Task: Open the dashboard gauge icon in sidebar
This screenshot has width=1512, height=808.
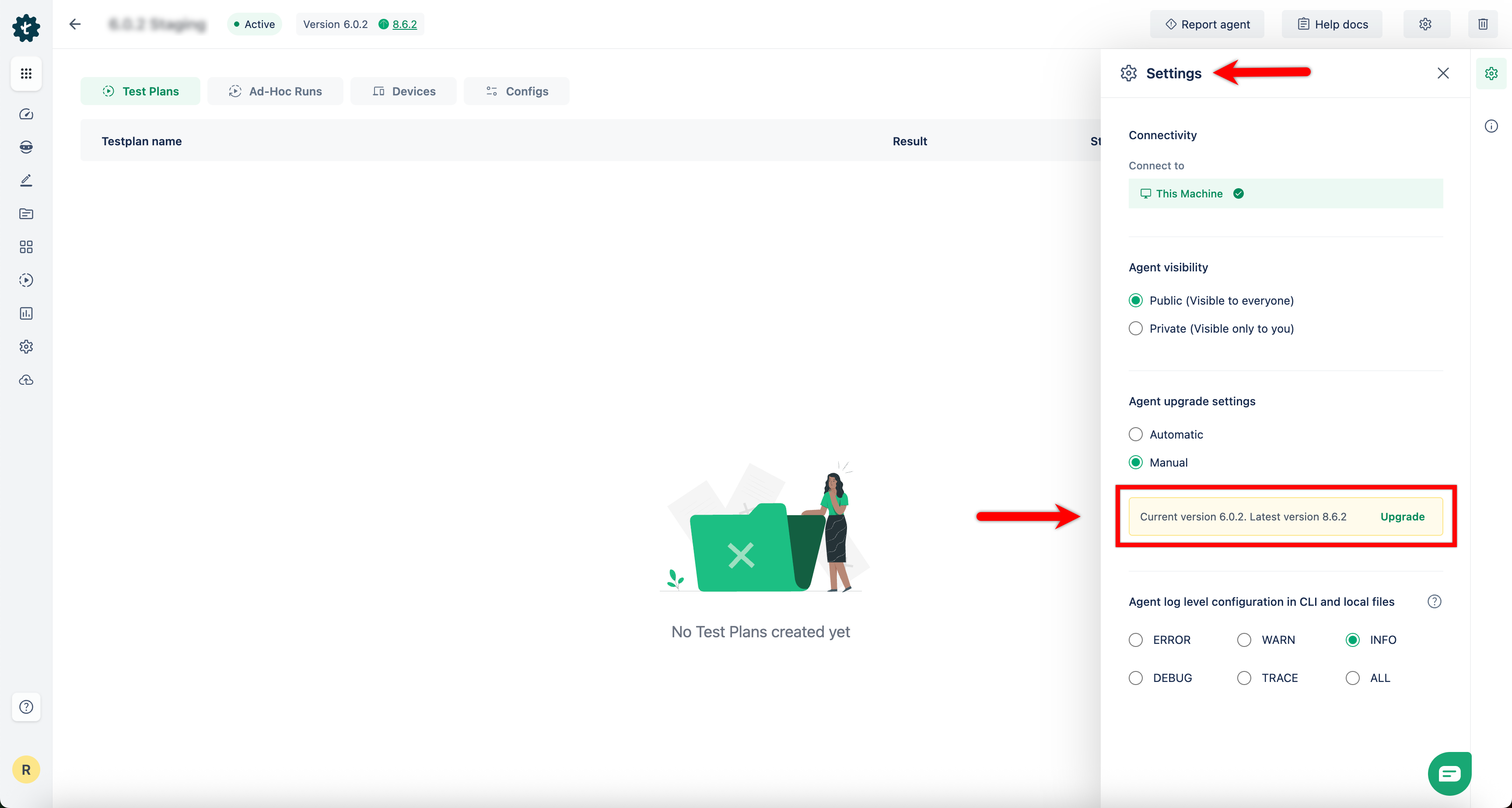Action: (x=26, y=114)
